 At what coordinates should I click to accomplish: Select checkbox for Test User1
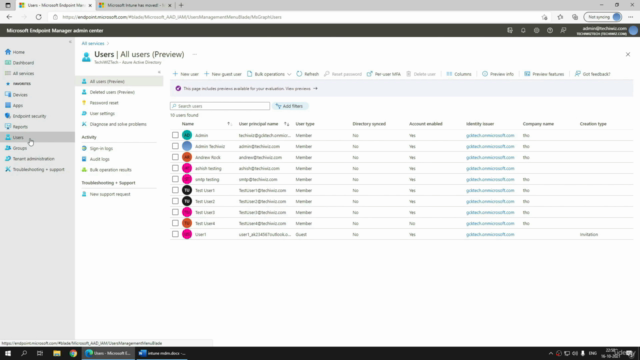[175, 190]
